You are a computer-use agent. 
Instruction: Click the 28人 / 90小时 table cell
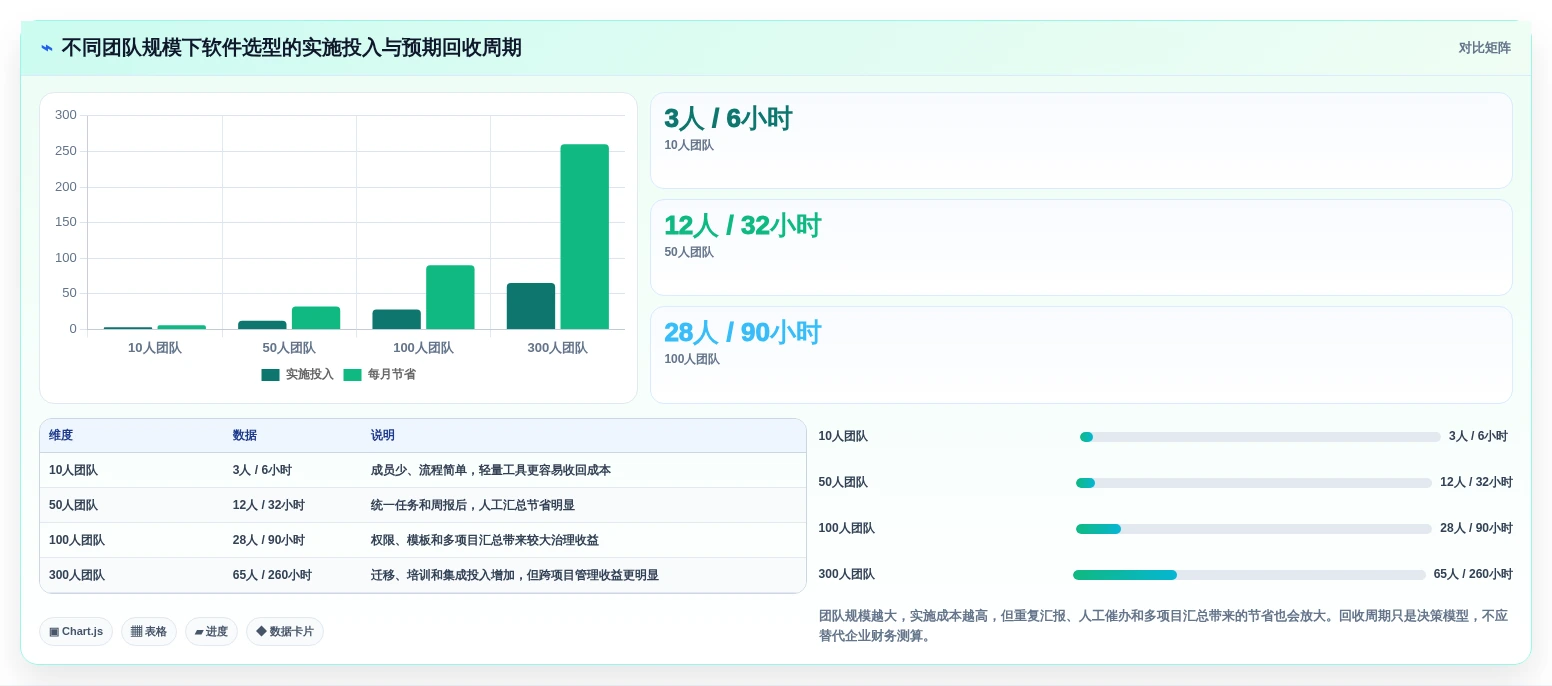[293, 540]
